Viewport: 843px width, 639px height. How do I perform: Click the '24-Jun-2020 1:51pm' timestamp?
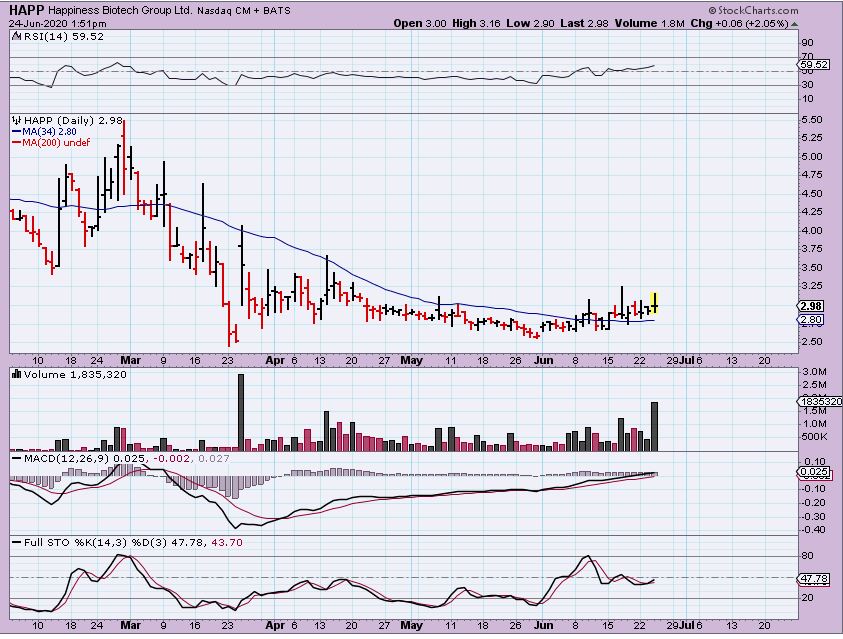coord(58,24)
